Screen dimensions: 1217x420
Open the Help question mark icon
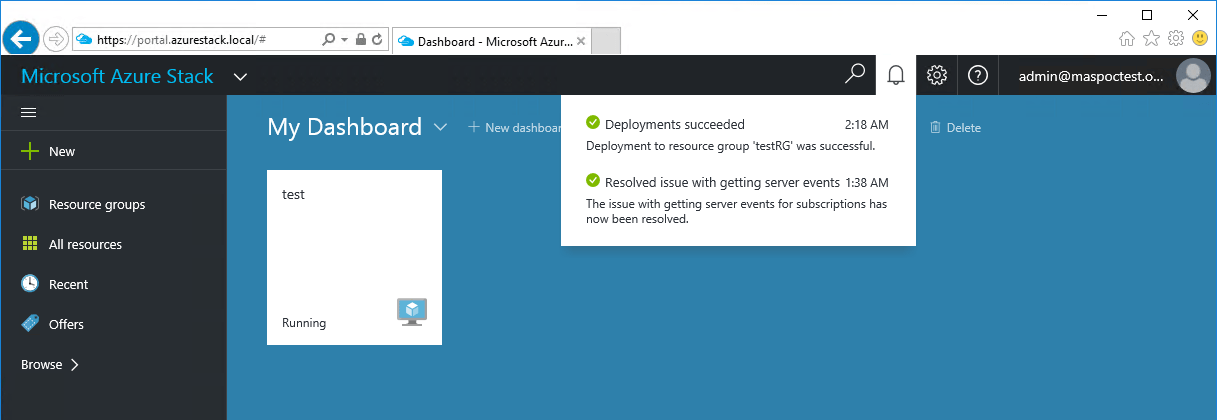(x=978, y=75)
